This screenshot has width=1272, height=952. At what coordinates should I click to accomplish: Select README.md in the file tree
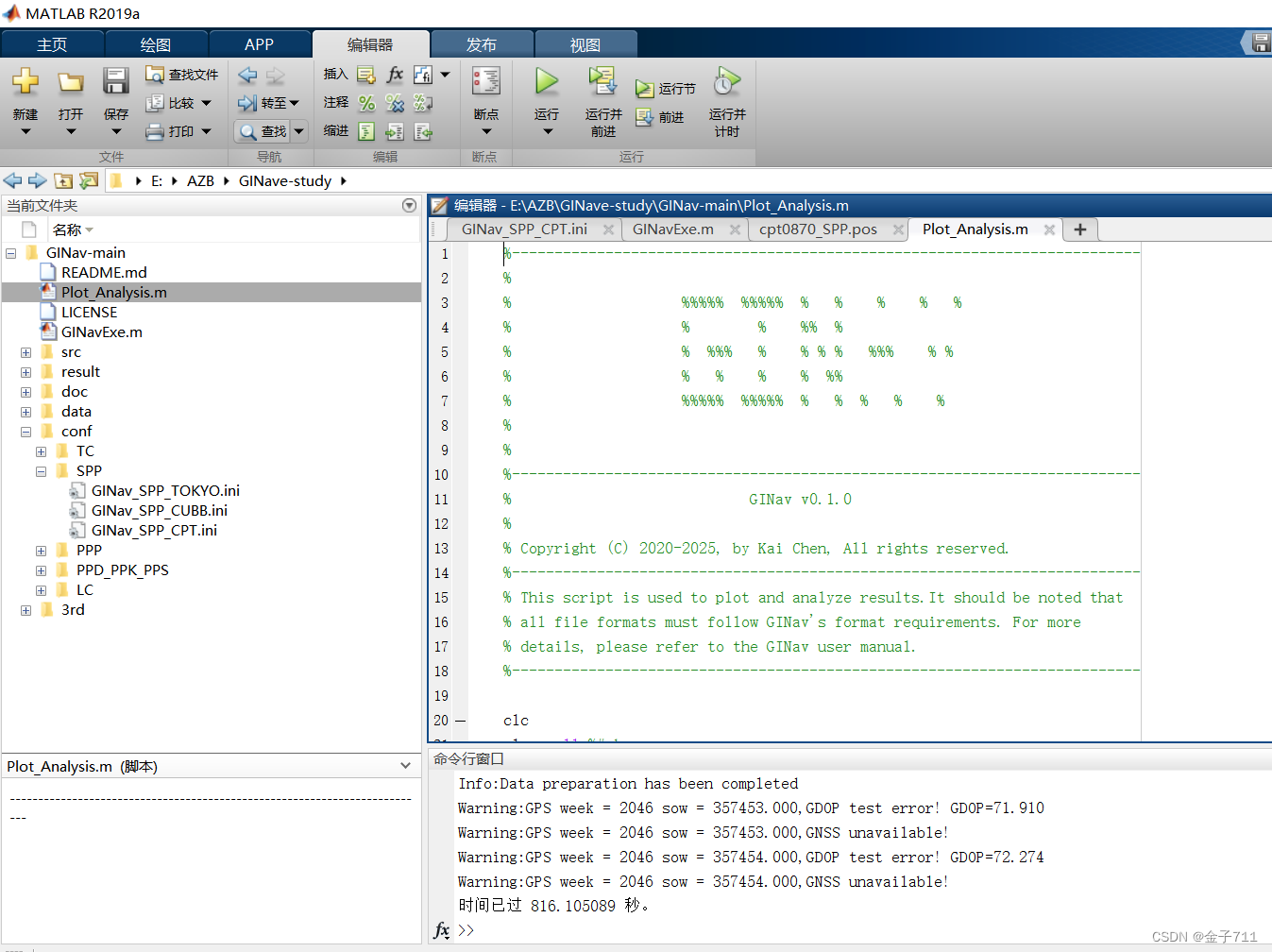point(104,273)
